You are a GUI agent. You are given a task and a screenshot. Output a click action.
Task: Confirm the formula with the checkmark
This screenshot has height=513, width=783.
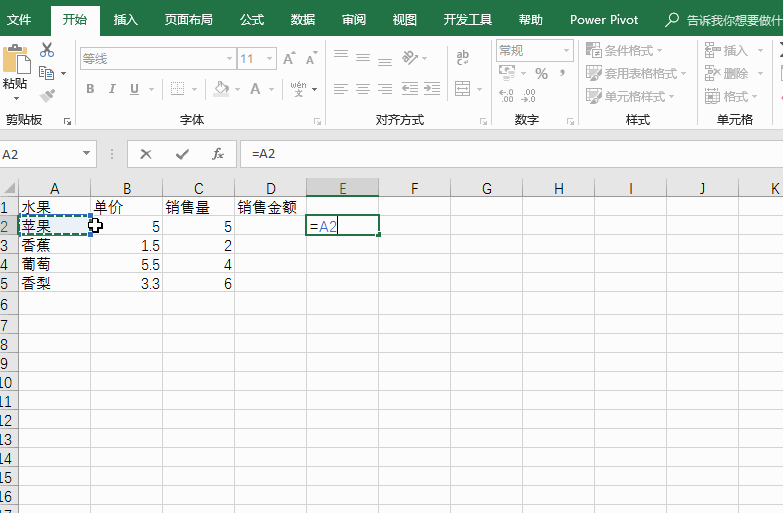tap(182, 154)
